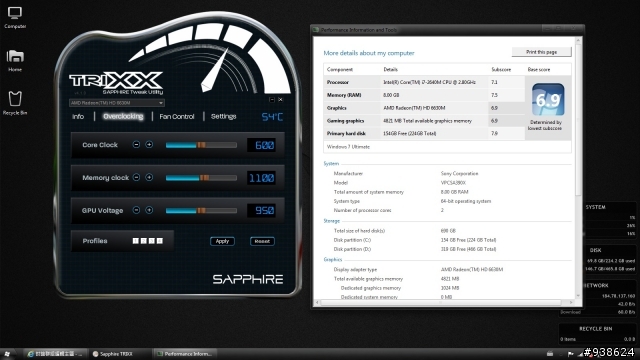Open the GPU selection dropdown in TRIXX

pyautogui.click(x=117, y=103)
